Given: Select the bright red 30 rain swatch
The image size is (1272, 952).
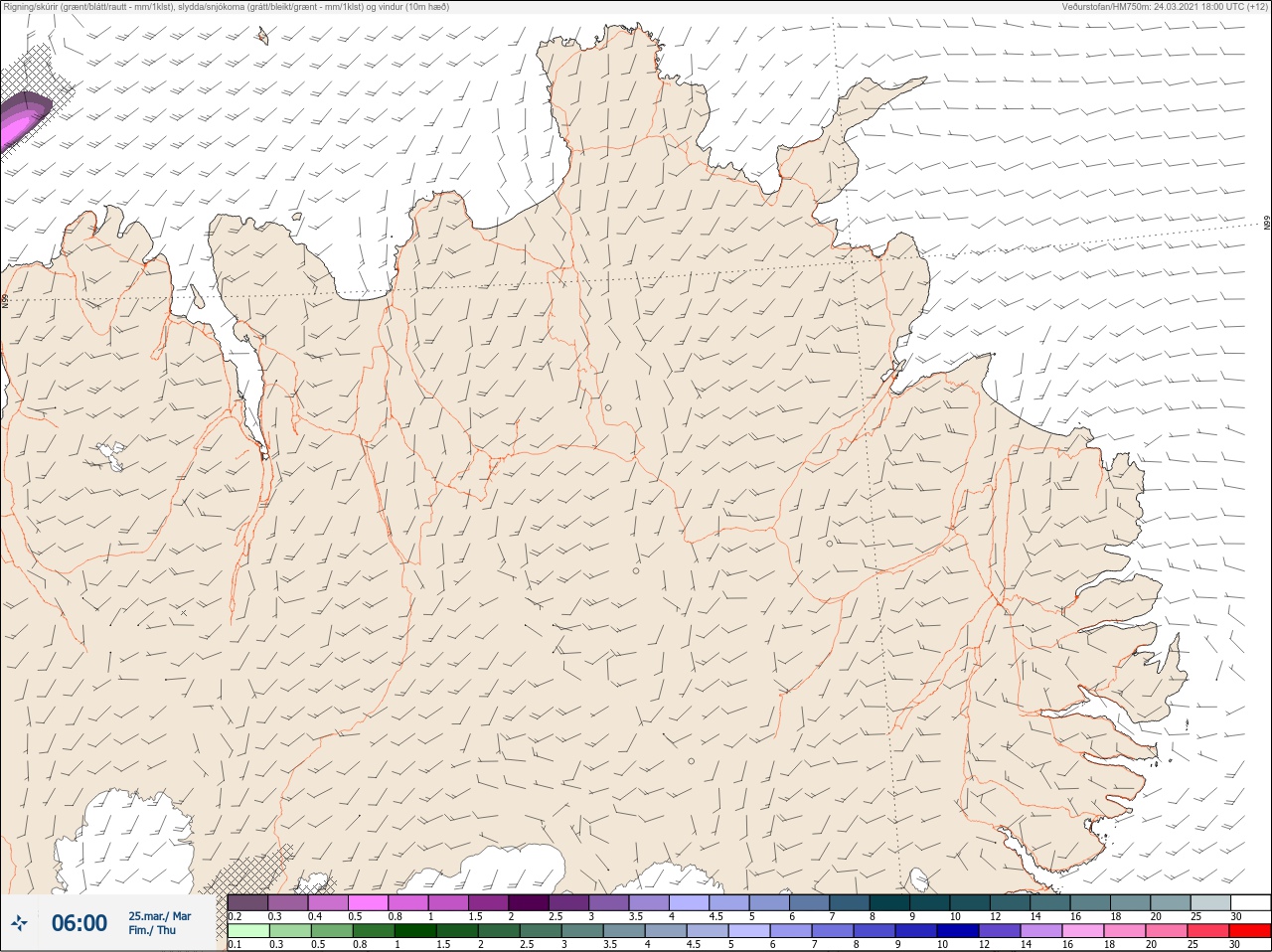Looking at the screenshot, I should pos(1251,931).
